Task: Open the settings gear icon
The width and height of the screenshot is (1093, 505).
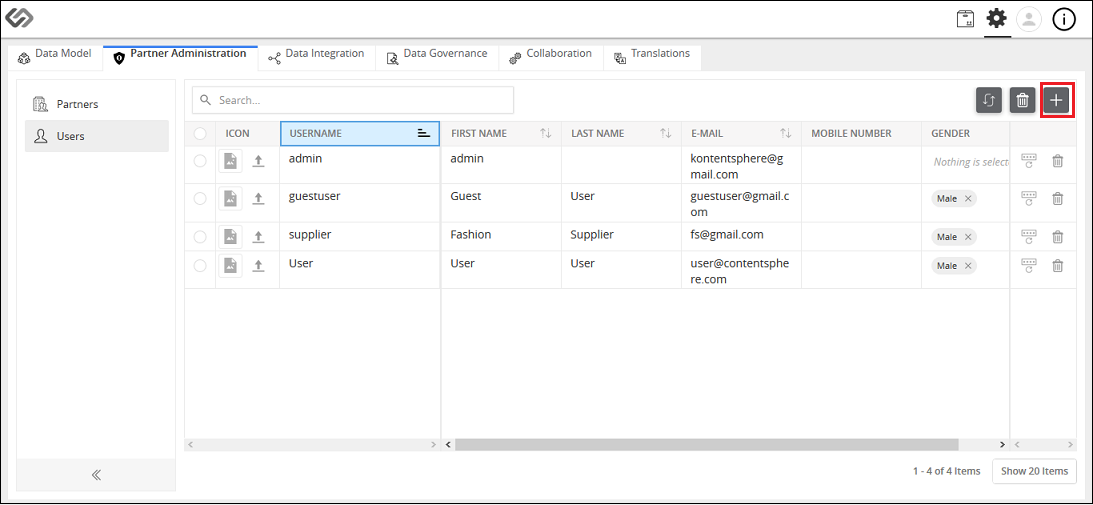Action: click(x=997, y=18)
